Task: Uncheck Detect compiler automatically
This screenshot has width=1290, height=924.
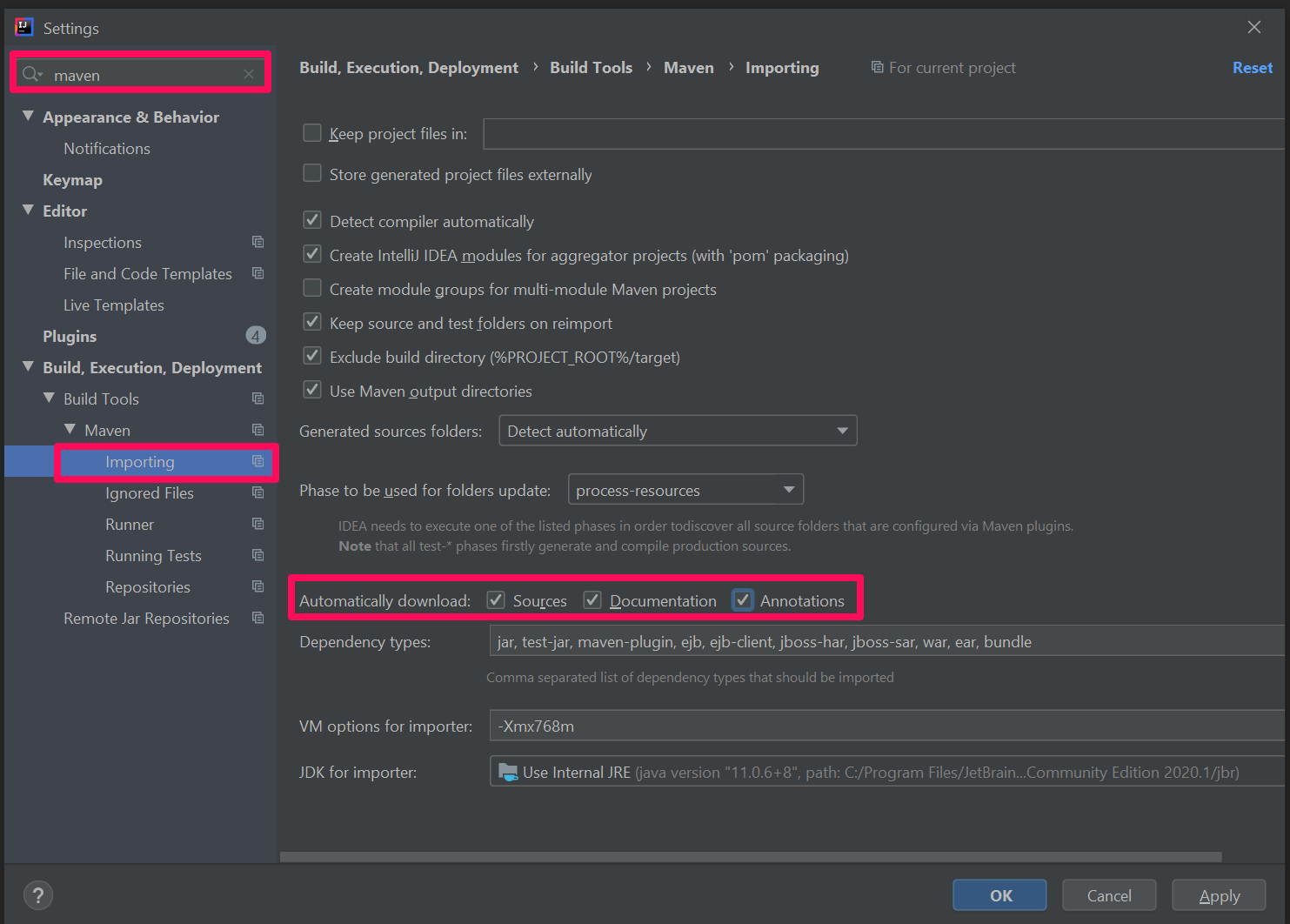Action: 312,221
